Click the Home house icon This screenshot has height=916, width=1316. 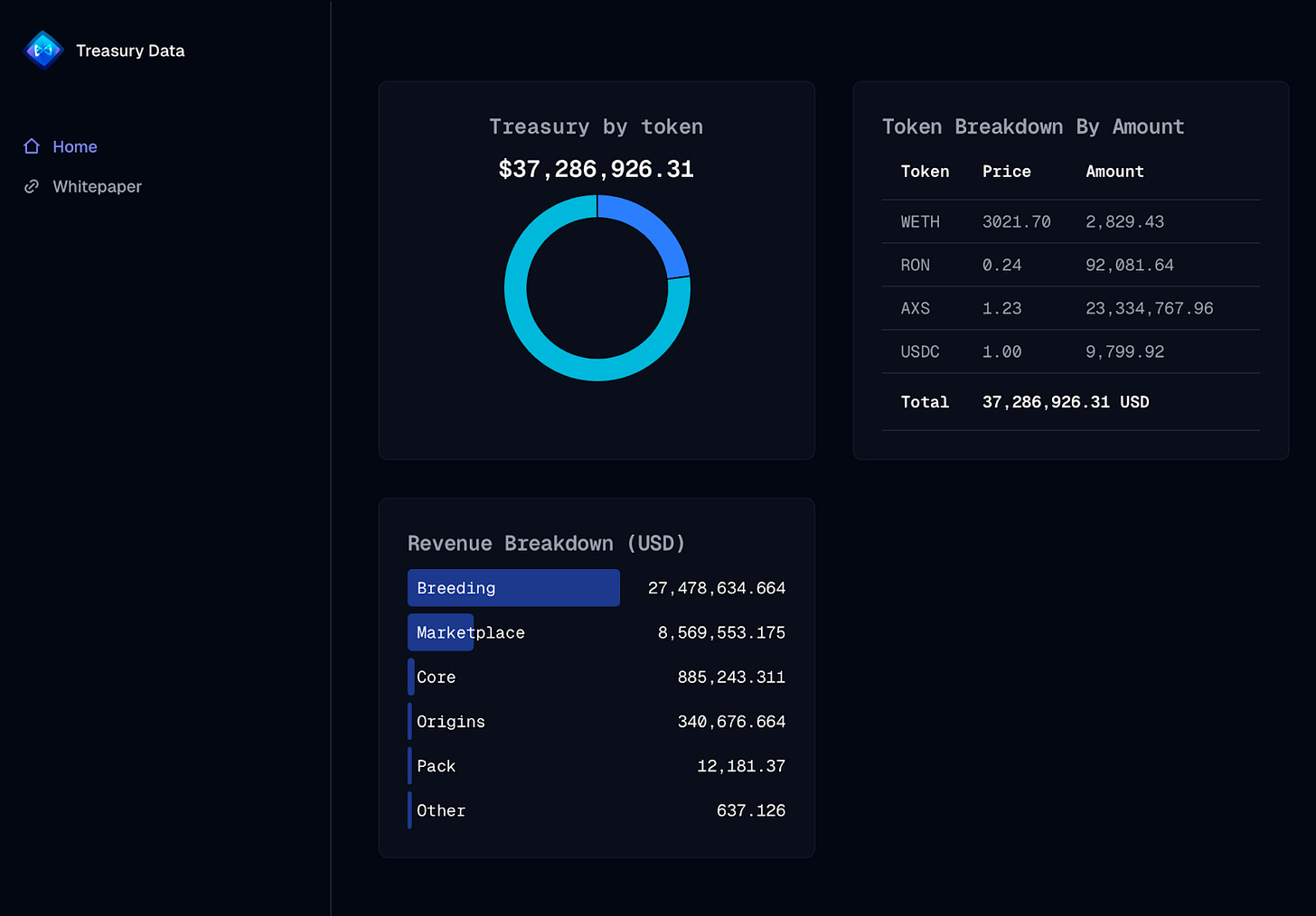point(32,146)
